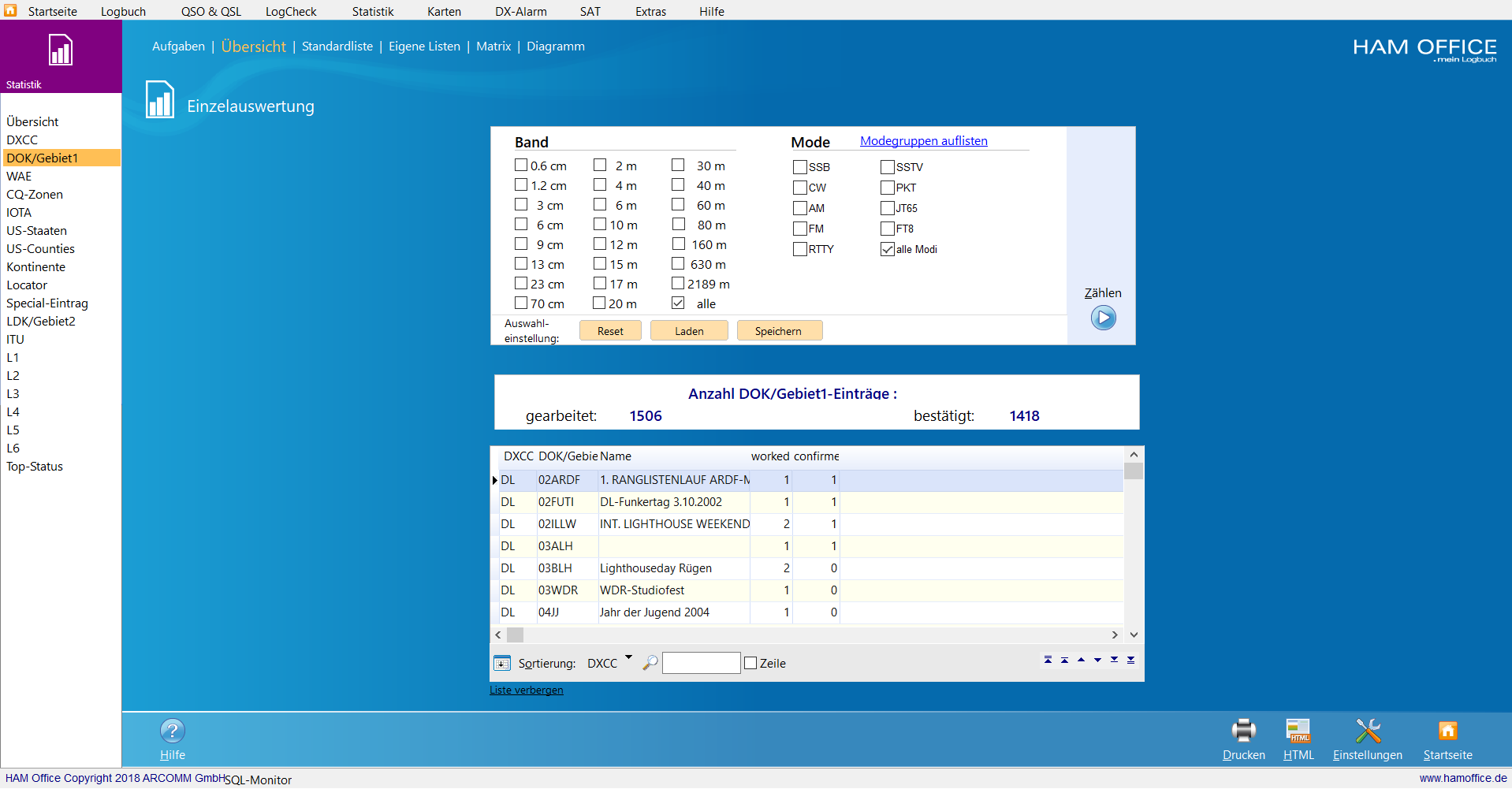Open Einstellungen tools icon
Viewport: 1512px width, 789px height.
point(1368,731)
